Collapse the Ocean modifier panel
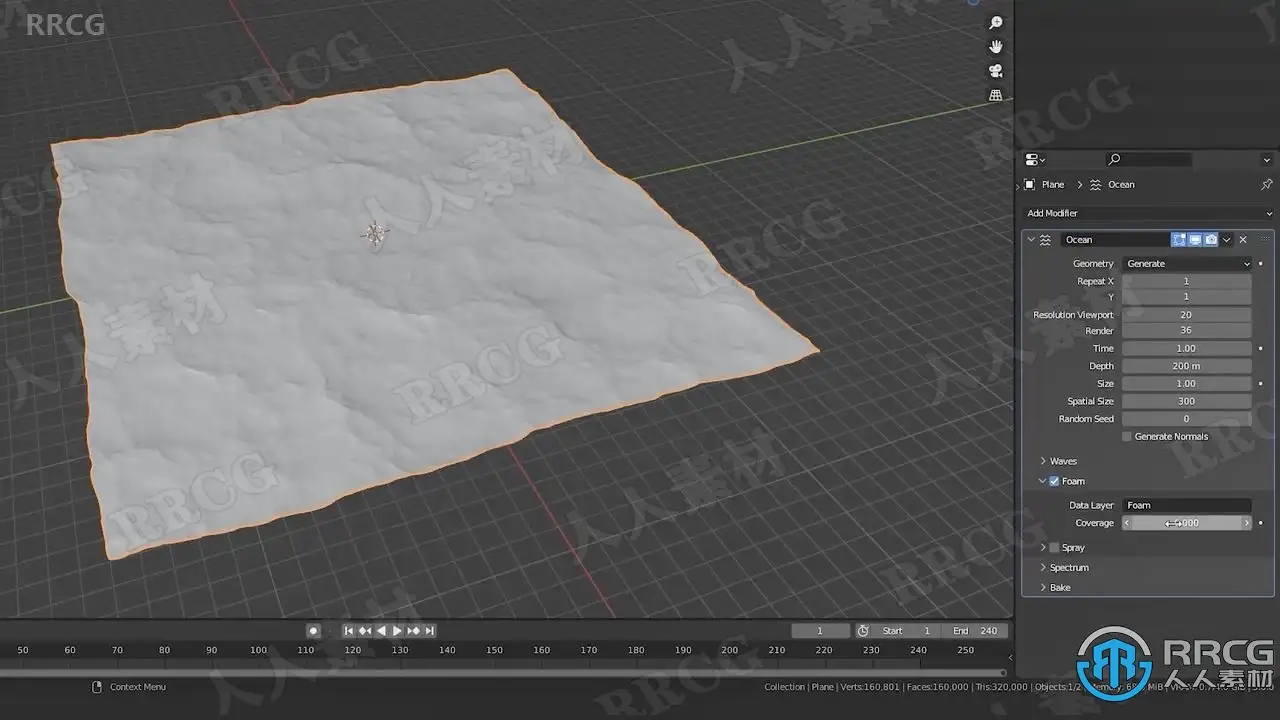Image resolution: width=1280 pixels, height=720 pixels. (x=1031, y=240)
